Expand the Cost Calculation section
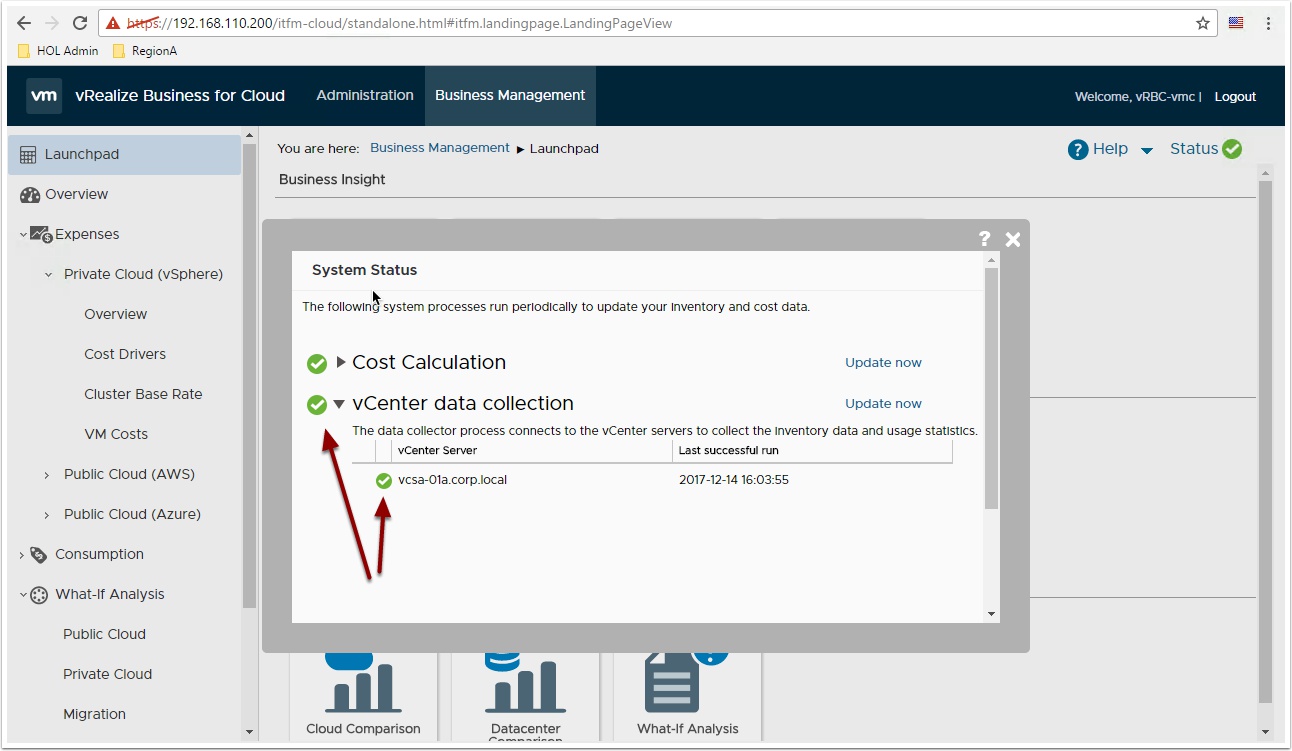The image size is (1292, 751). click(x=341, y=362)
